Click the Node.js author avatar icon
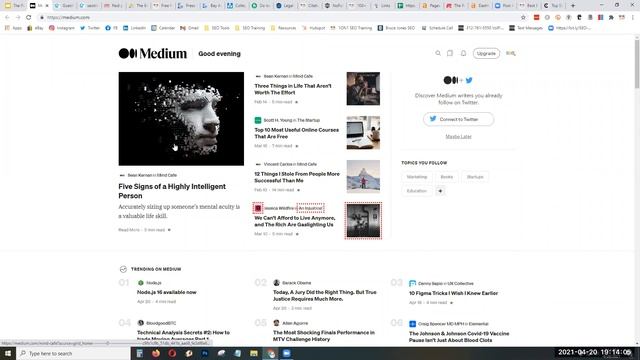The height and width of the screenshot is (360, 640). (141, 283)
